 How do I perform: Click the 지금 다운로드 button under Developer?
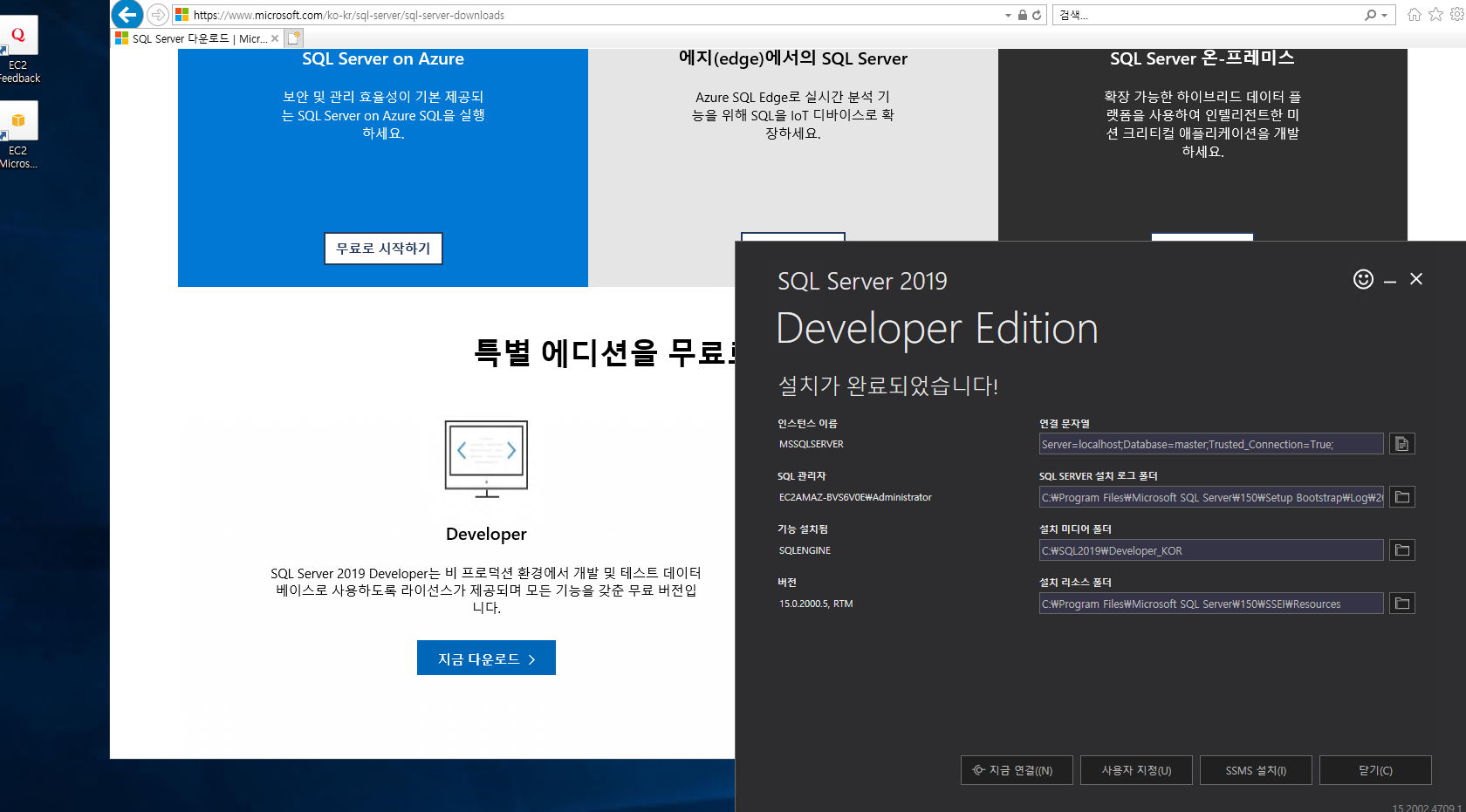point(486,658)
